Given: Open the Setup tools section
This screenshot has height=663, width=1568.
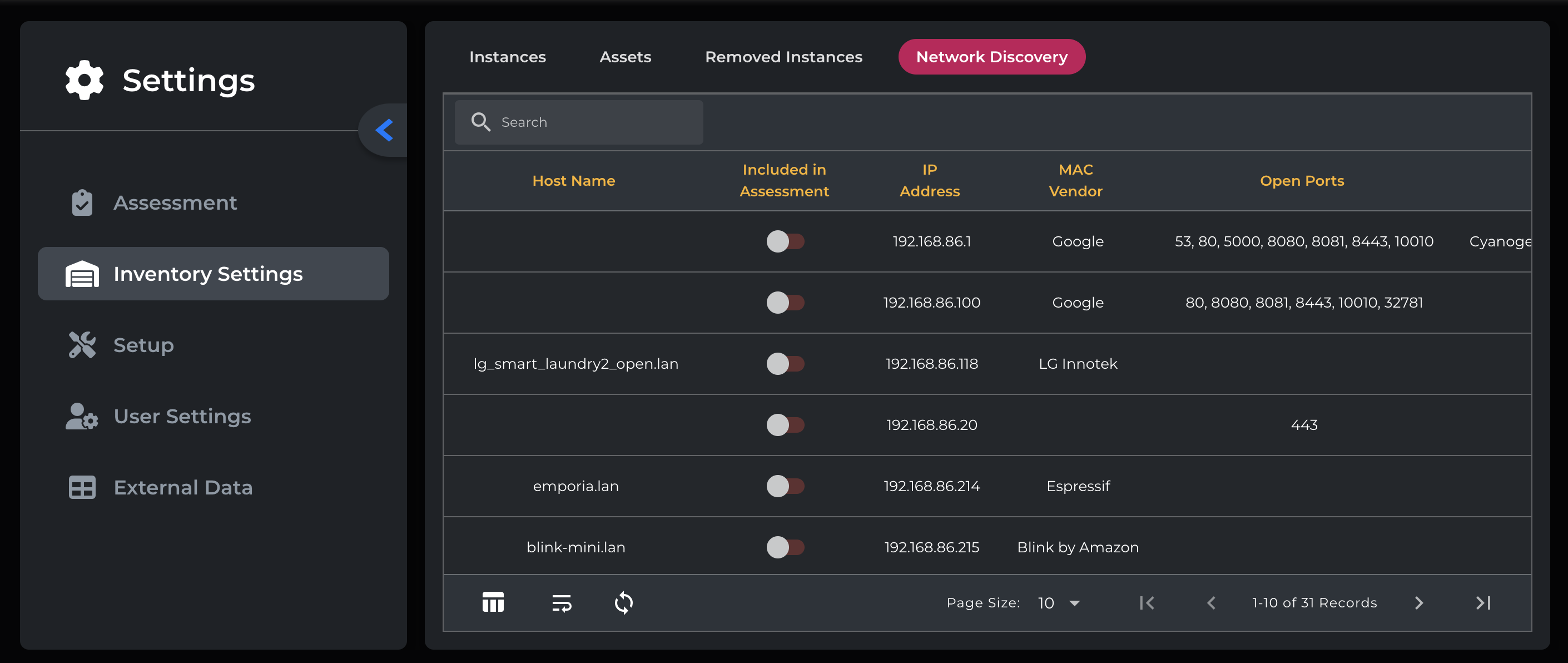Looking at the screenshot, I should click(143, 345).
